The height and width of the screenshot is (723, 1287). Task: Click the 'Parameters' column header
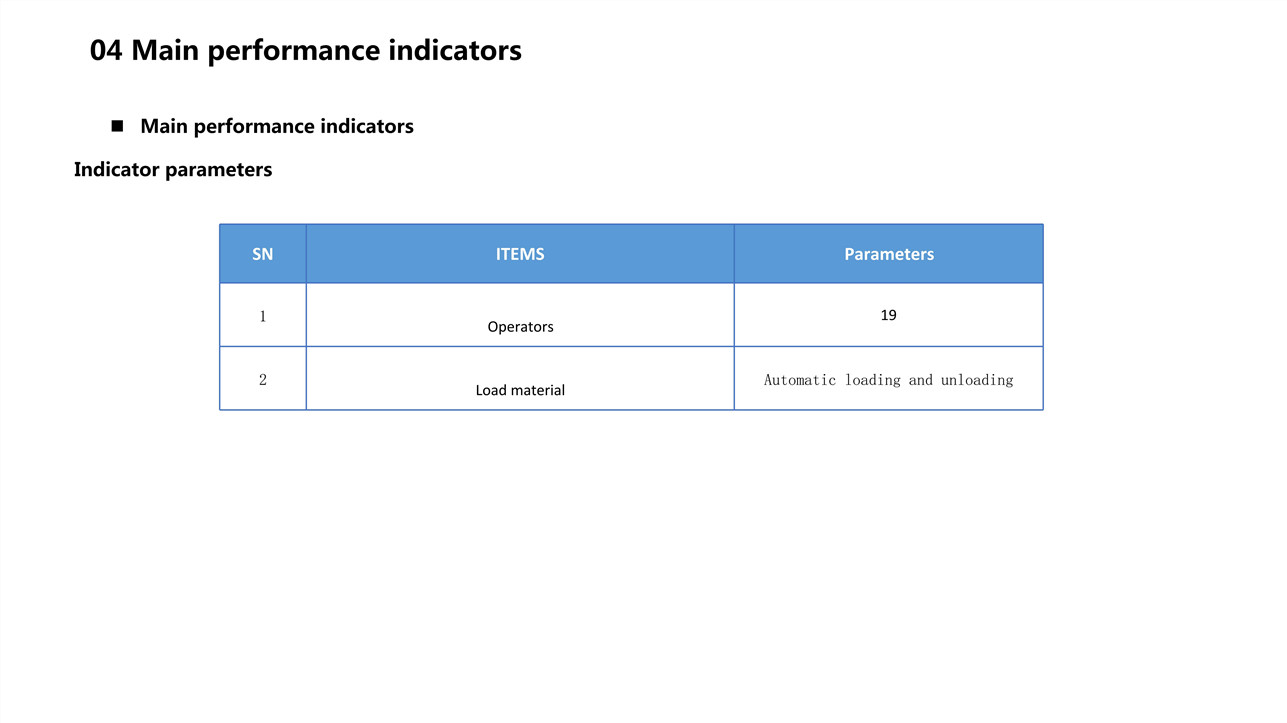pyautogui.click(x=889, y=254)
